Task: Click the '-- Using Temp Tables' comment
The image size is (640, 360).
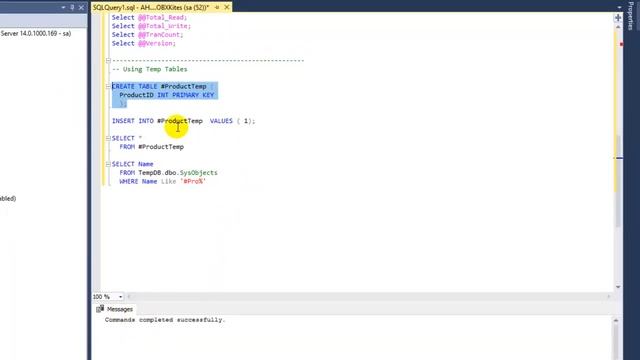Action: coord(149,69)
